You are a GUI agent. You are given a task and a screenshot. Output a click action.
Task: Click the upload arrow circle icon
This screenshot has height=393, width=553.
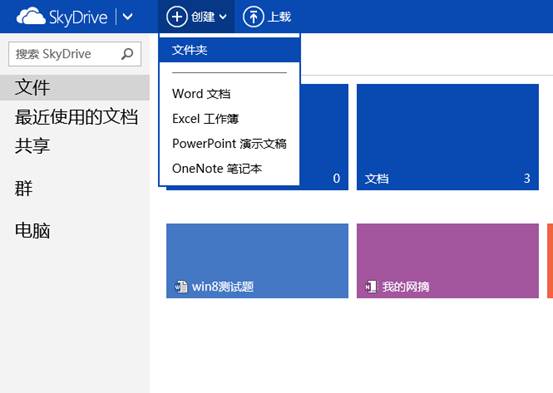coord(253,17)
